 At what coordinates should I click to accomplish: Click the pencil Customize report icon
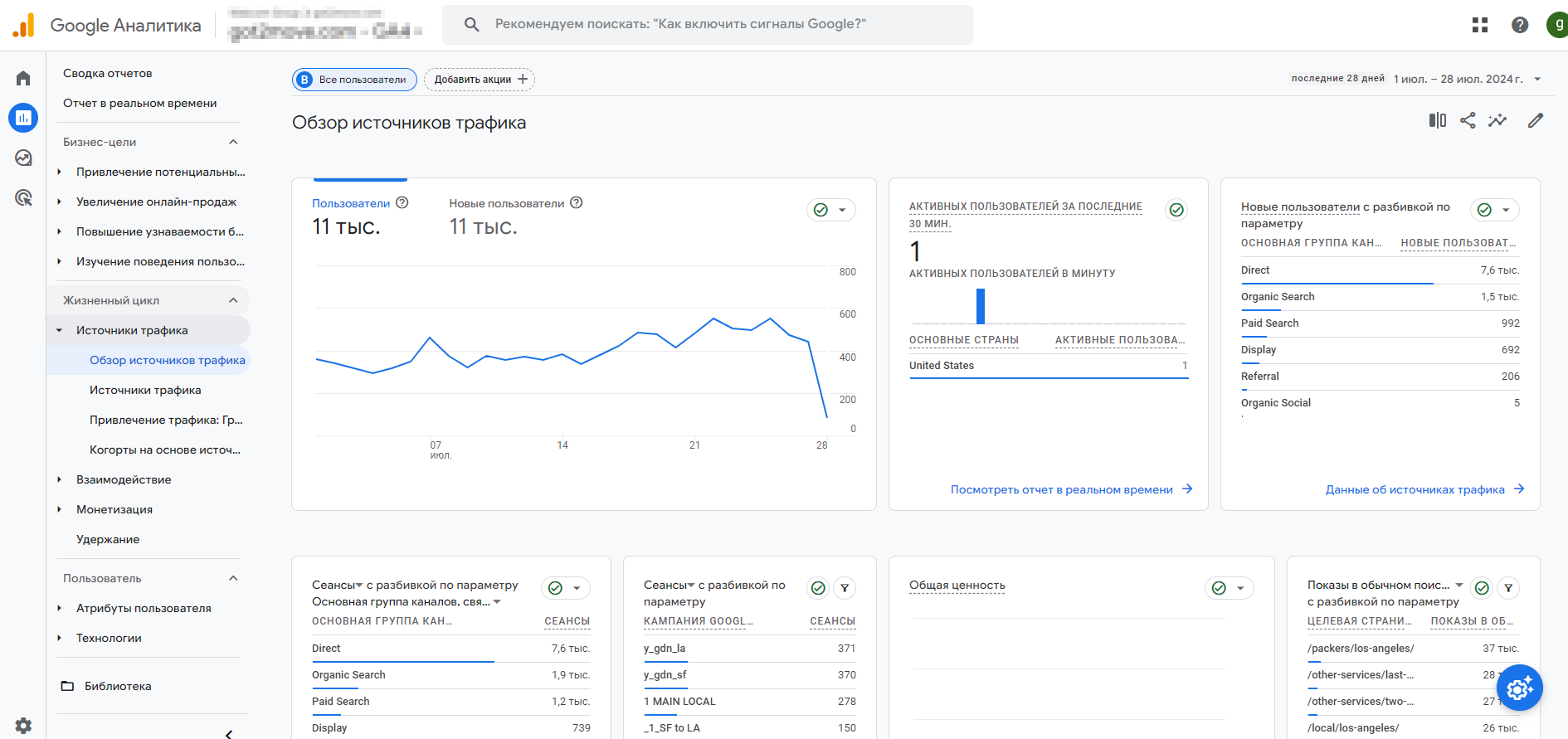coord(1536,120)
